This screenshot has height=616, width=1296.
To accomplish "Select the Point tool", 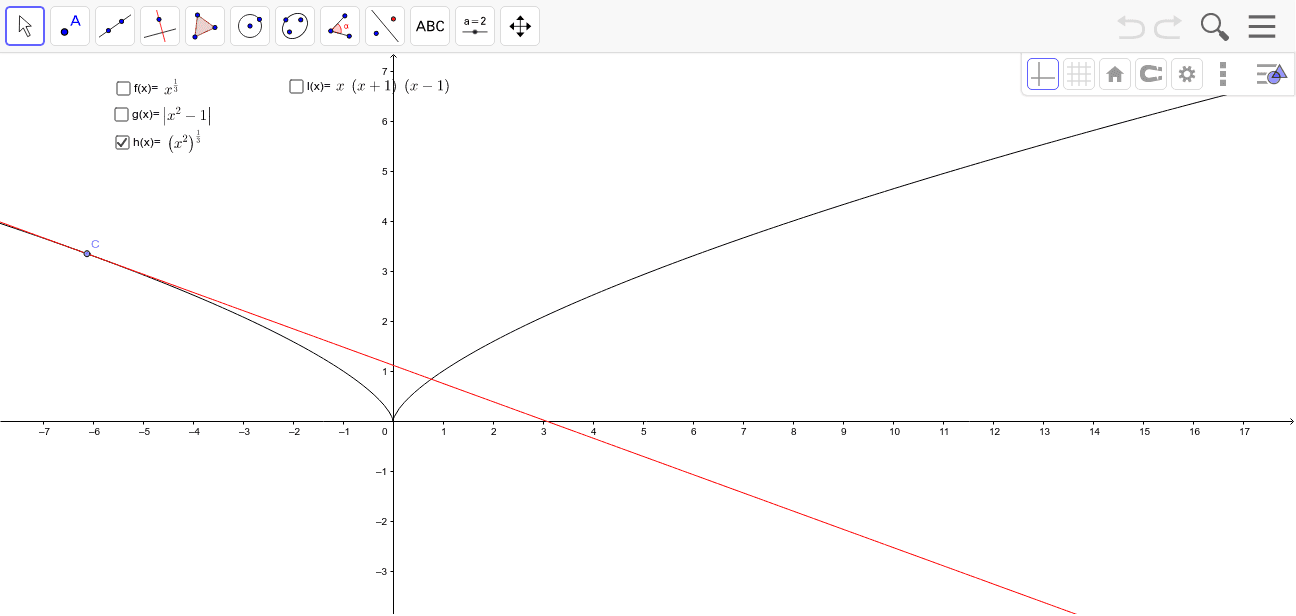I will (x=70, y=26).
